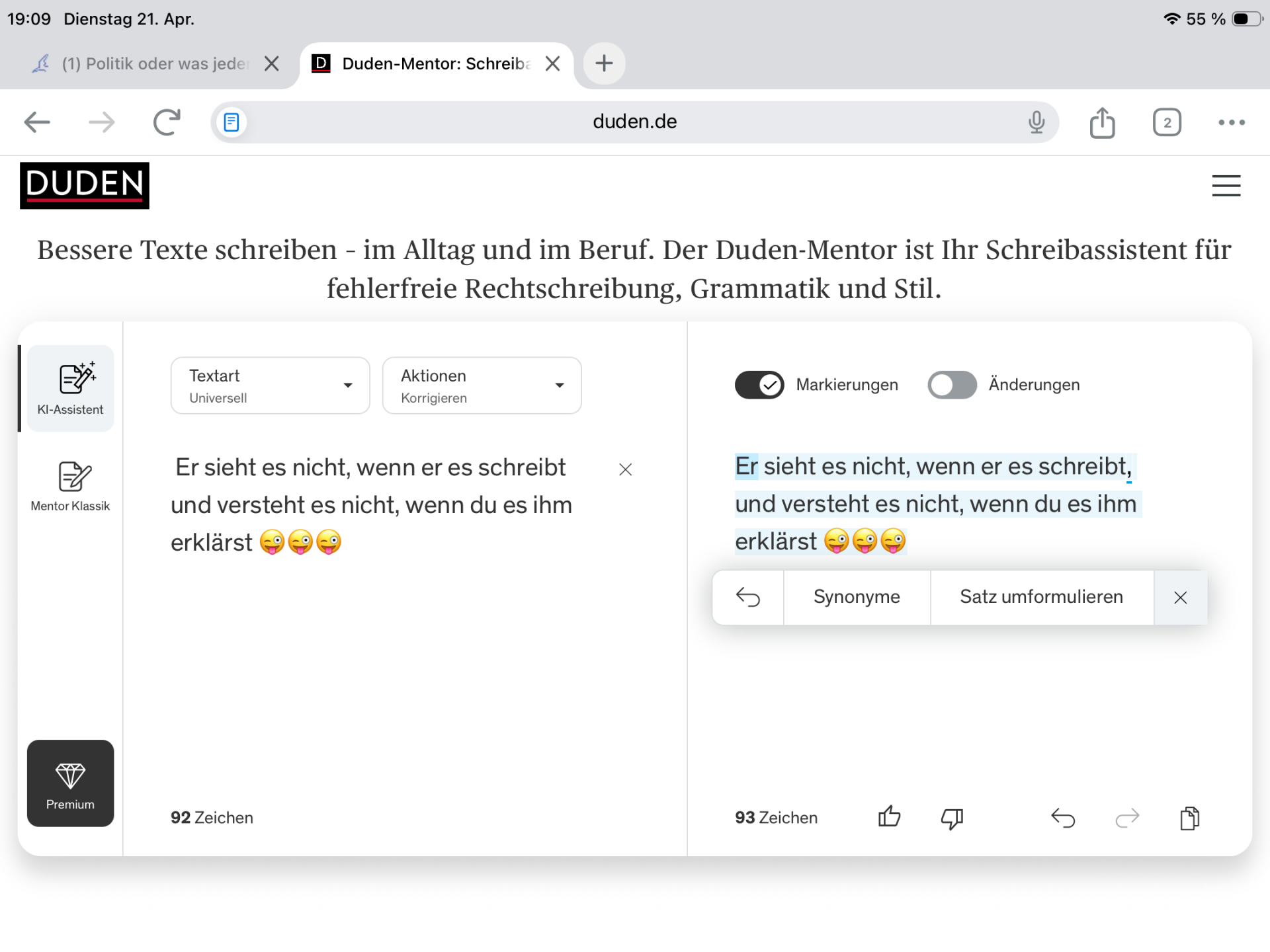Expand the Aktionen Korrigieren dropdown
The image size is (1270, 952).
coord(482,385)
